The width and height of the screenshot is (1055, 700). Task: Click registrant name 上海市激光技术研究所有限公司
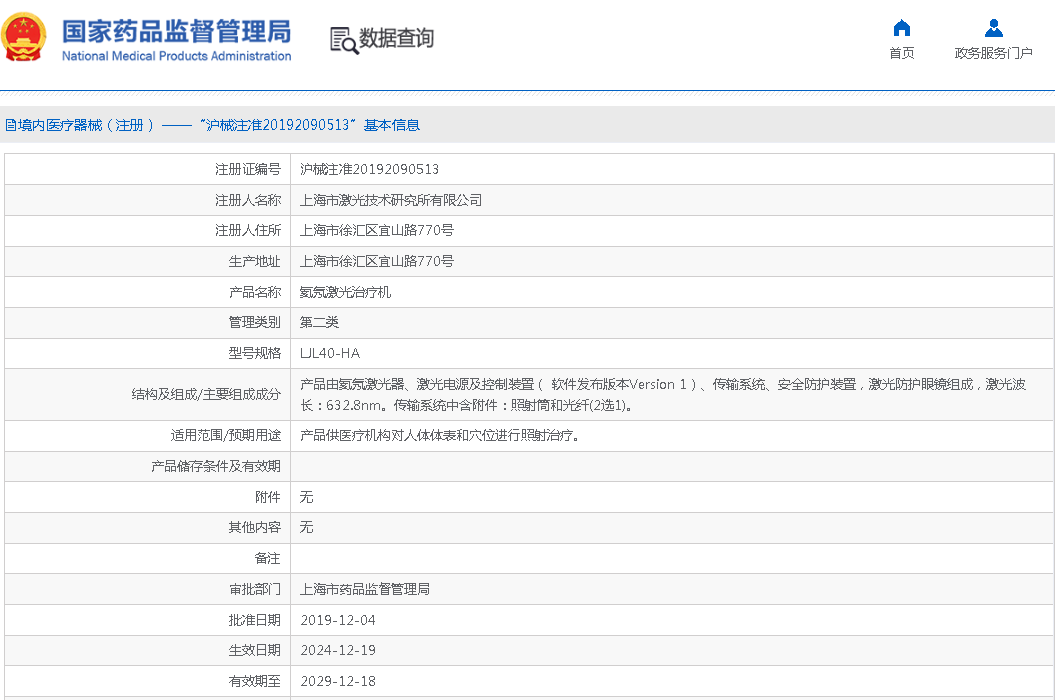click(x=391, y=200)
